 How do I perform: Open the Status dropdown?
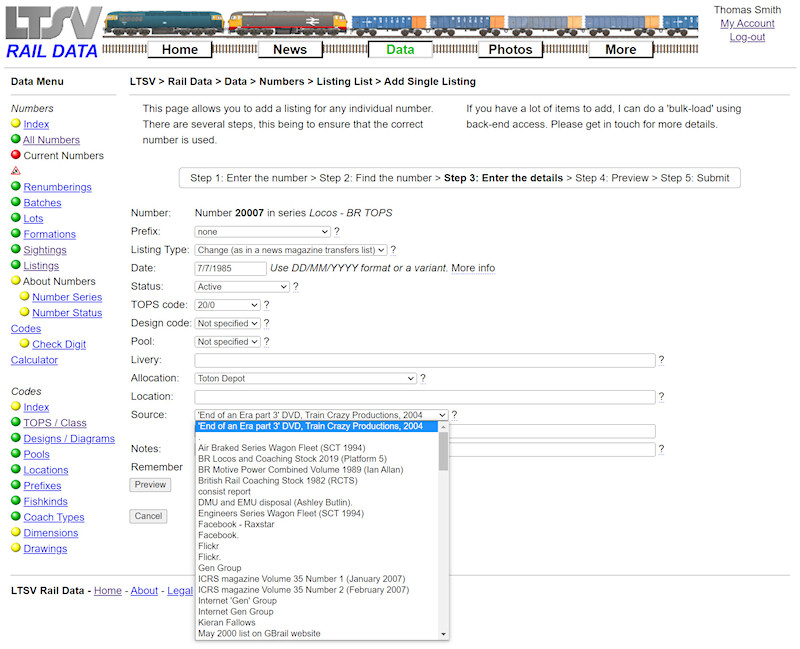(240, 286)
